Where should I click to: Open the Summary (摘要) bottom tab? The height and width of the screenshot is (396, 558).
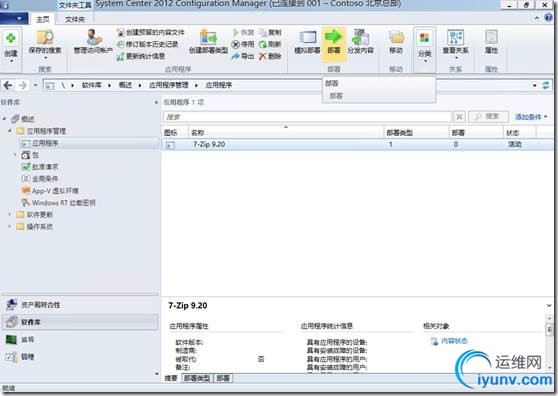(171, 378)
